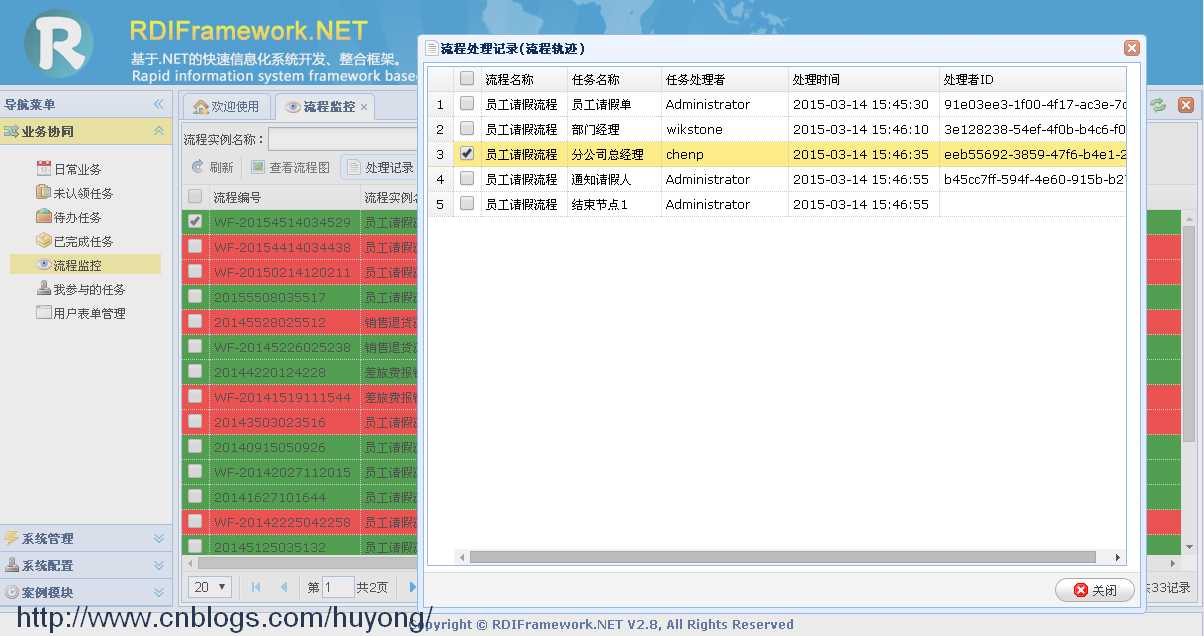Screen dimensions: 1204x636
Task: Click the 系统配置 stamp icon
Action: point(12,565)
